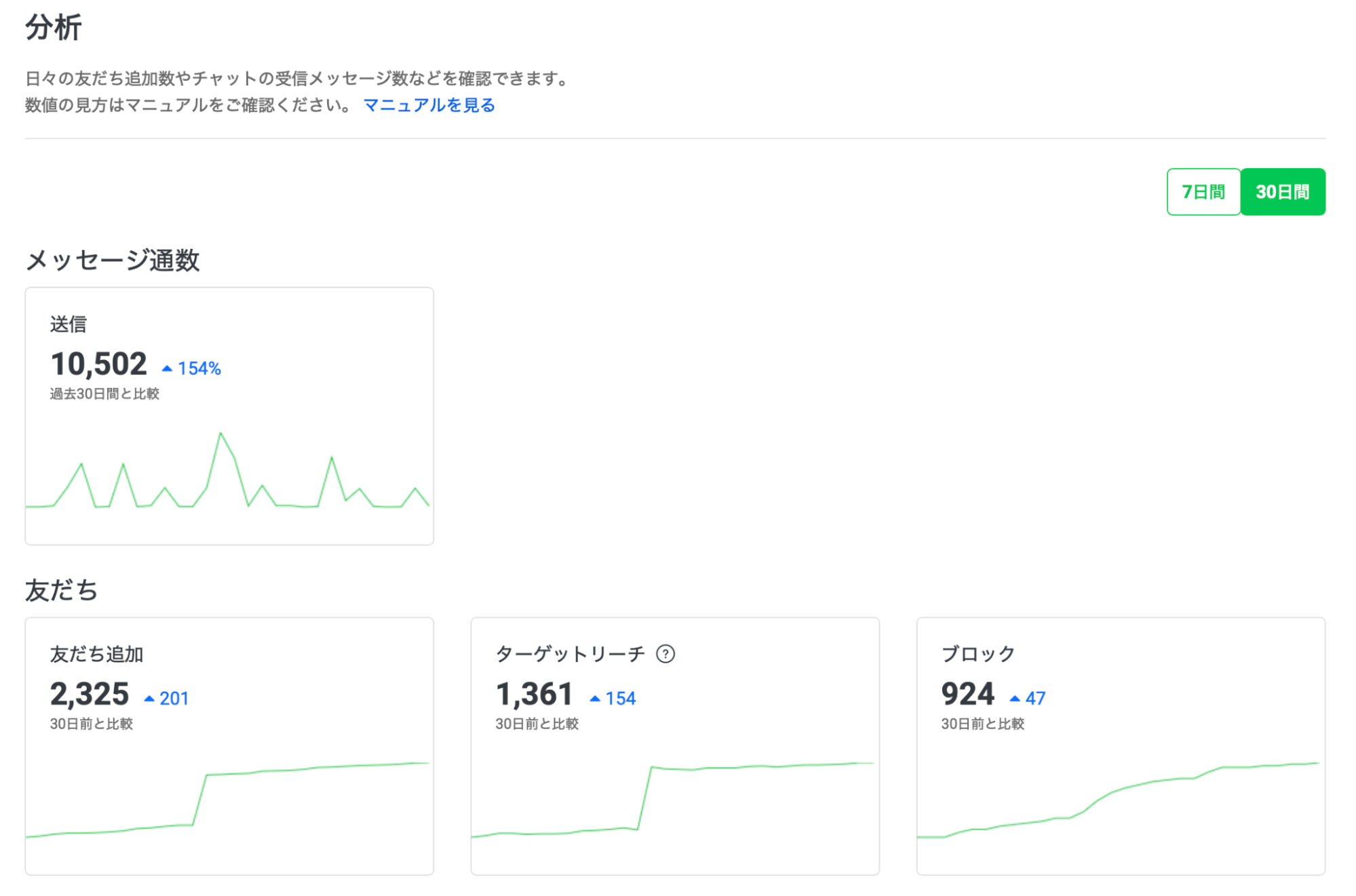The width and height of the screenshot is (1356, 896).
Task: Click the 友だち追加 line chart
Action: coord(228,800)
